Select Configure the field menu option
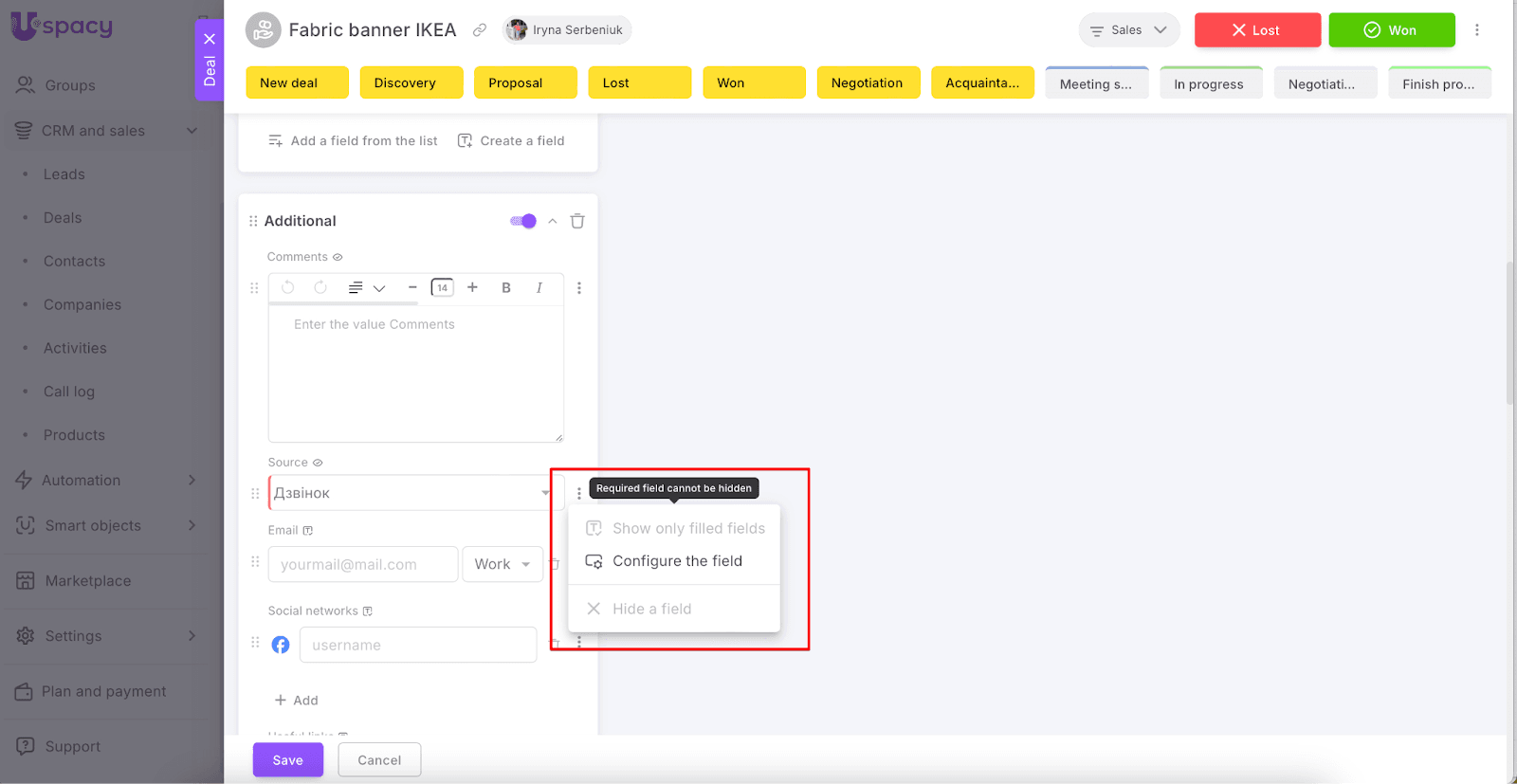The height and width of the screenshot is (784, 1517). [x=676, y=561]
